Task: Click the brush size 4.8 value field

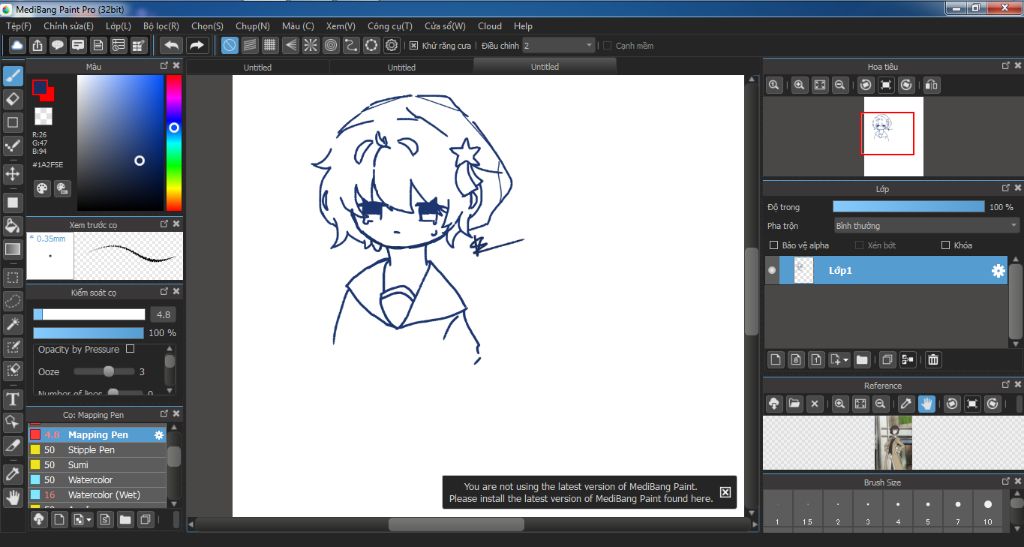Action: point(163,315)
